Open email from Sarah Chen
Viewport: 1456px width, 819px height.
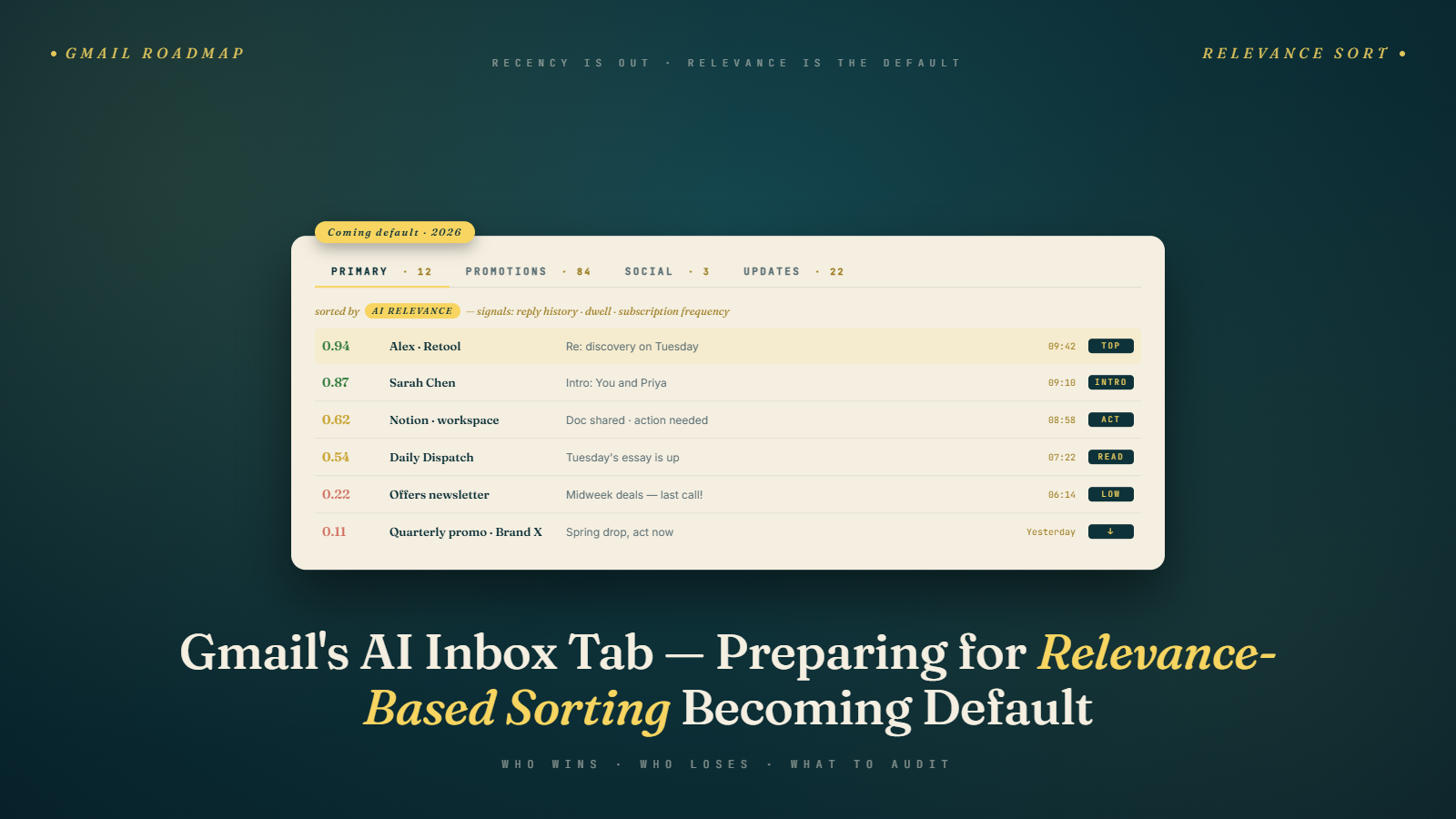point(727,382)
